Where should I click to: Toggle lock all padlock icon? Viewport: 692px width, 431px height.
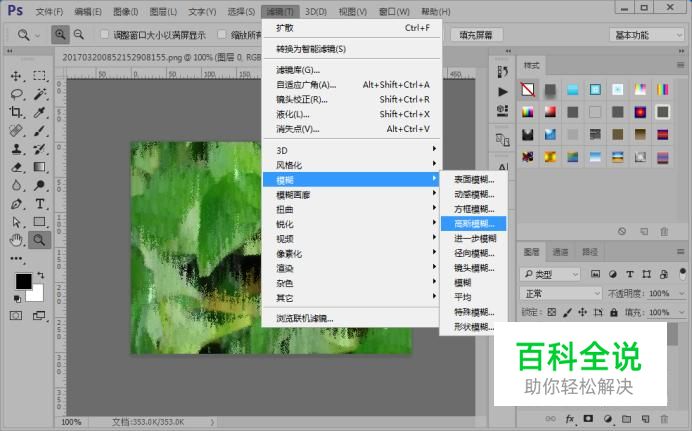(613, 312)
